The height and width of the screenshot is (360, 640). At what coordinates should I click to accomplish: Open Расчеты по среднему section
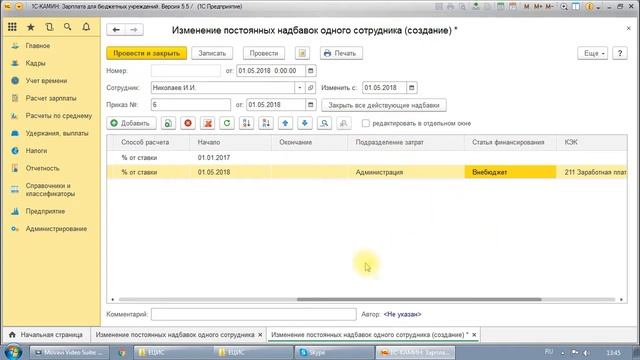click(x=59, y=116)
